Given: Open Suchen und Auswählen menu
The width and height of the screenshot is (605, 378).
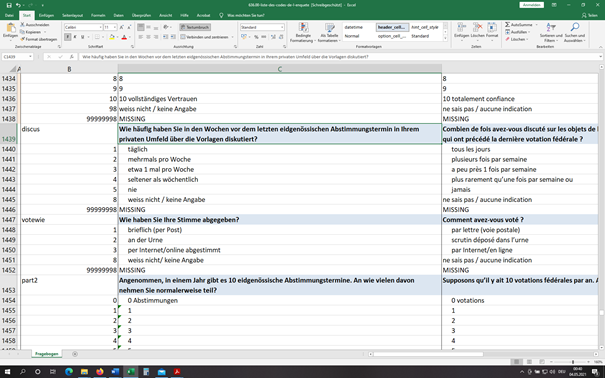Looking at the screenshot, I should pyautogui.click(x=575, y=32).
